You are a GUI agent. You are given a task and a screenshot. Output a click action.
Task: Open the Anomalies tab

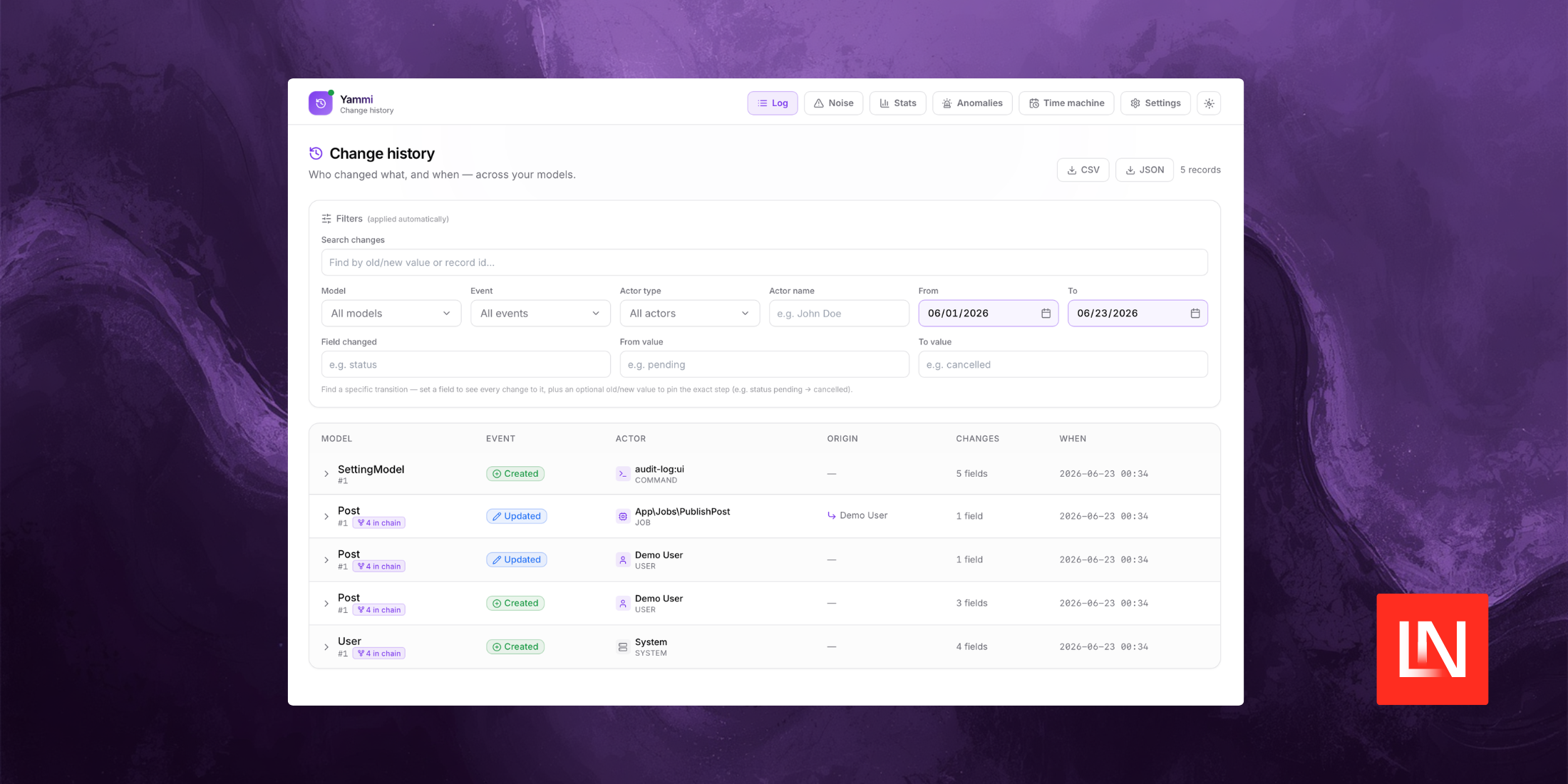click(x=972, y=103)
